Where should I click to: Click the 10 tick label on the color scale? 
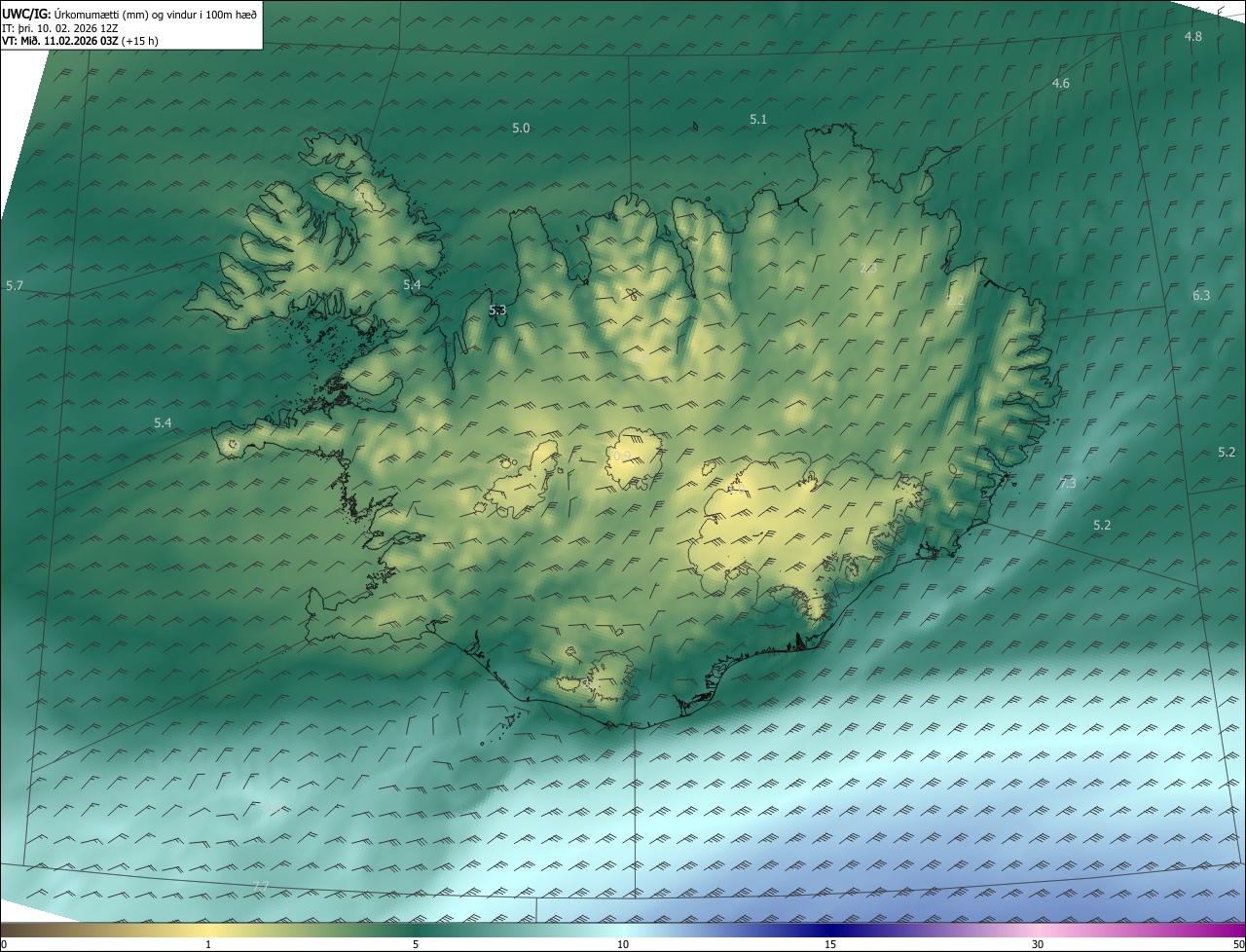tap(623, 944)
